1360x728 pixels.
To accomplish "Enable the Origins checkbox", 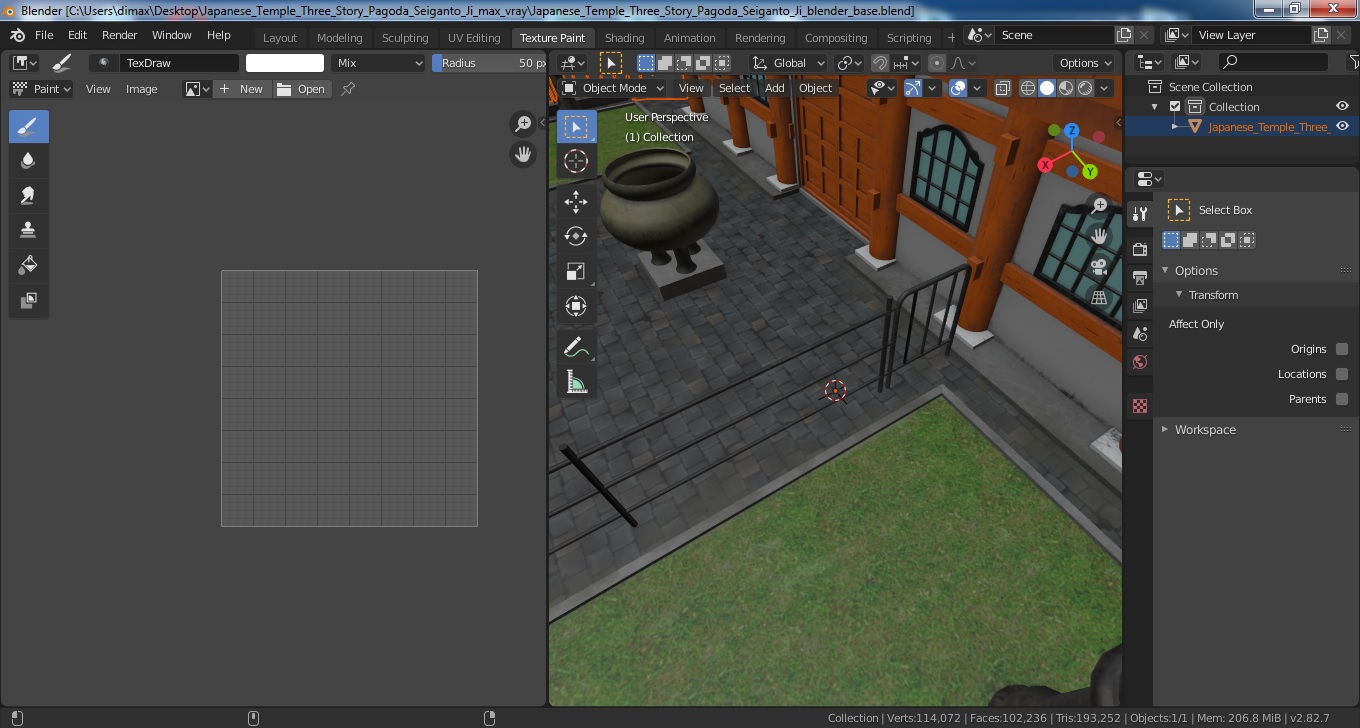I will pos(1342,349).
